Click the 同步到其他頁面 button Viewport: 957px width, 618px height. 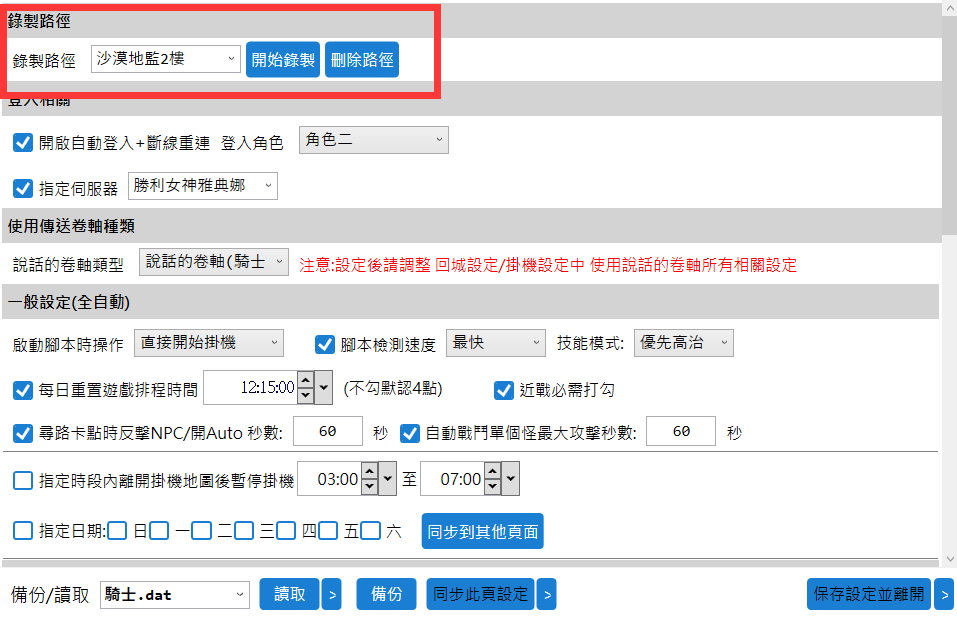482,532
